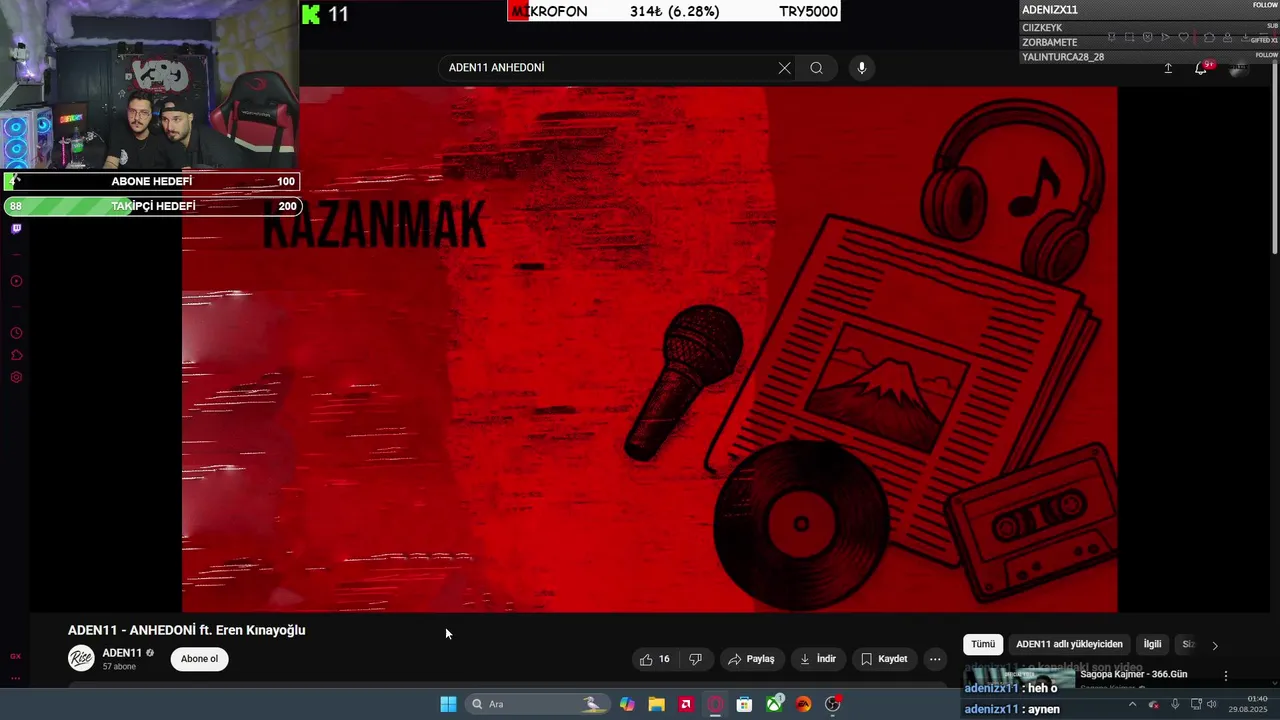Click the MİKROFON donation goal bar
The height and width of the screenshot is (720, 1280).
674,12
